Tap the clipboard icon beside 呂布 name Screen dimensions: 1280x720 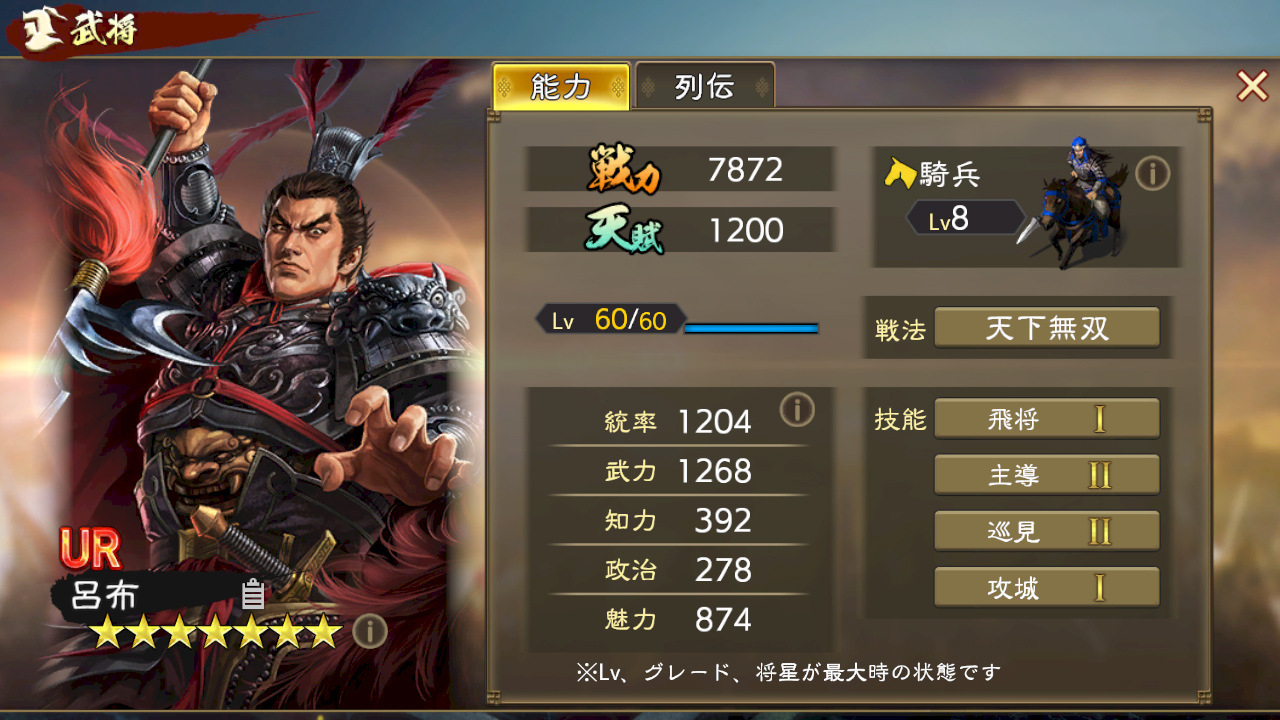pos(253,594)
